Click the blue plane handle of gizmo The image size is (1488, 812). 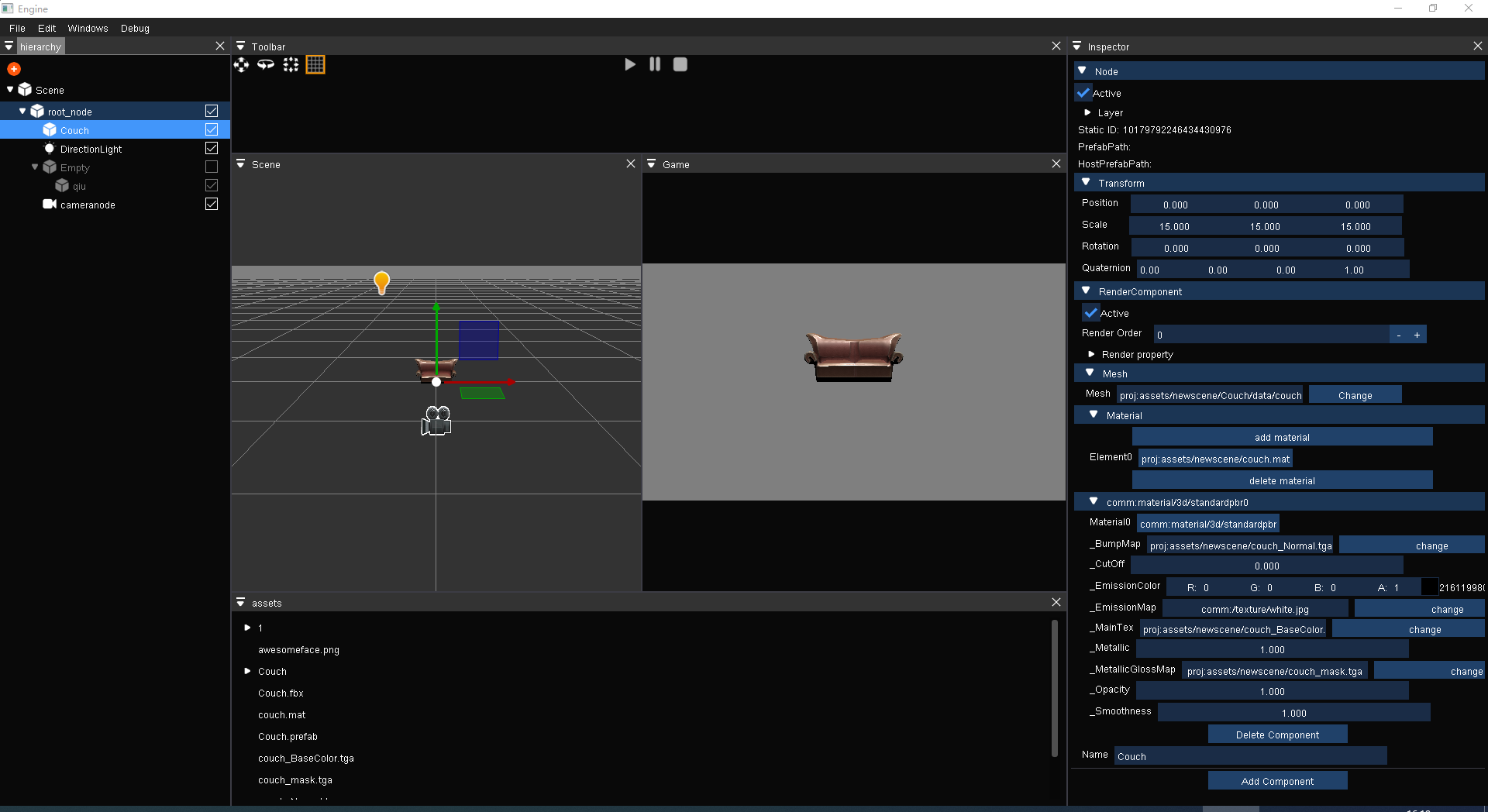point(479,340)
